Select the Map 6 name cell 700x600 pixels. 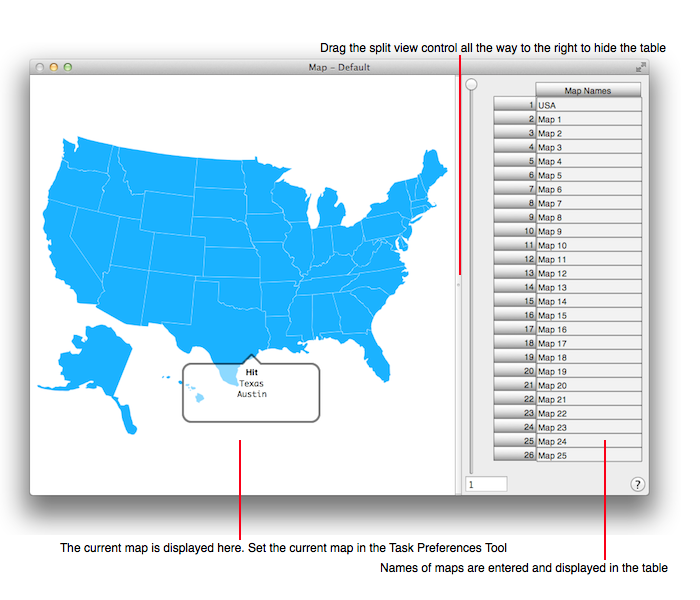[x=588, y=189]
